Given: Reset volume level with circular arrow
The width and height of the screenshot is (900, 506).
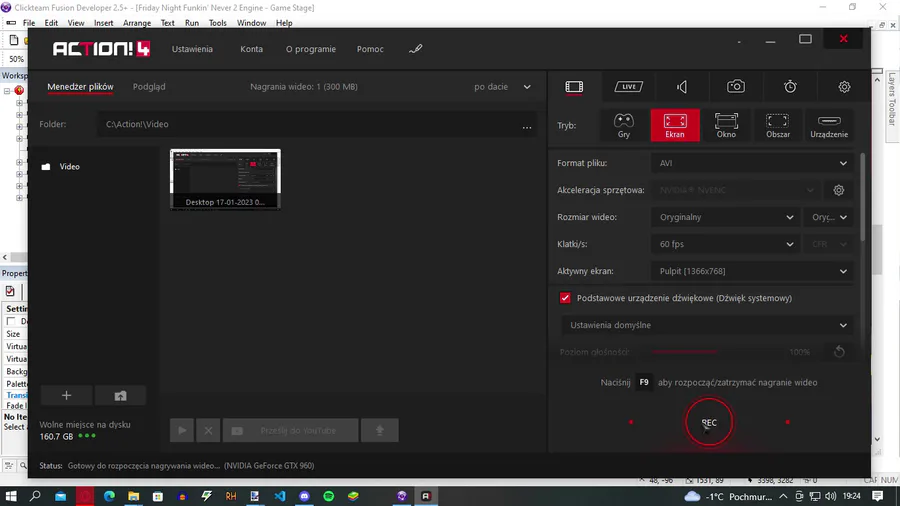Looking at the screenshot, I should click(839, 352).
